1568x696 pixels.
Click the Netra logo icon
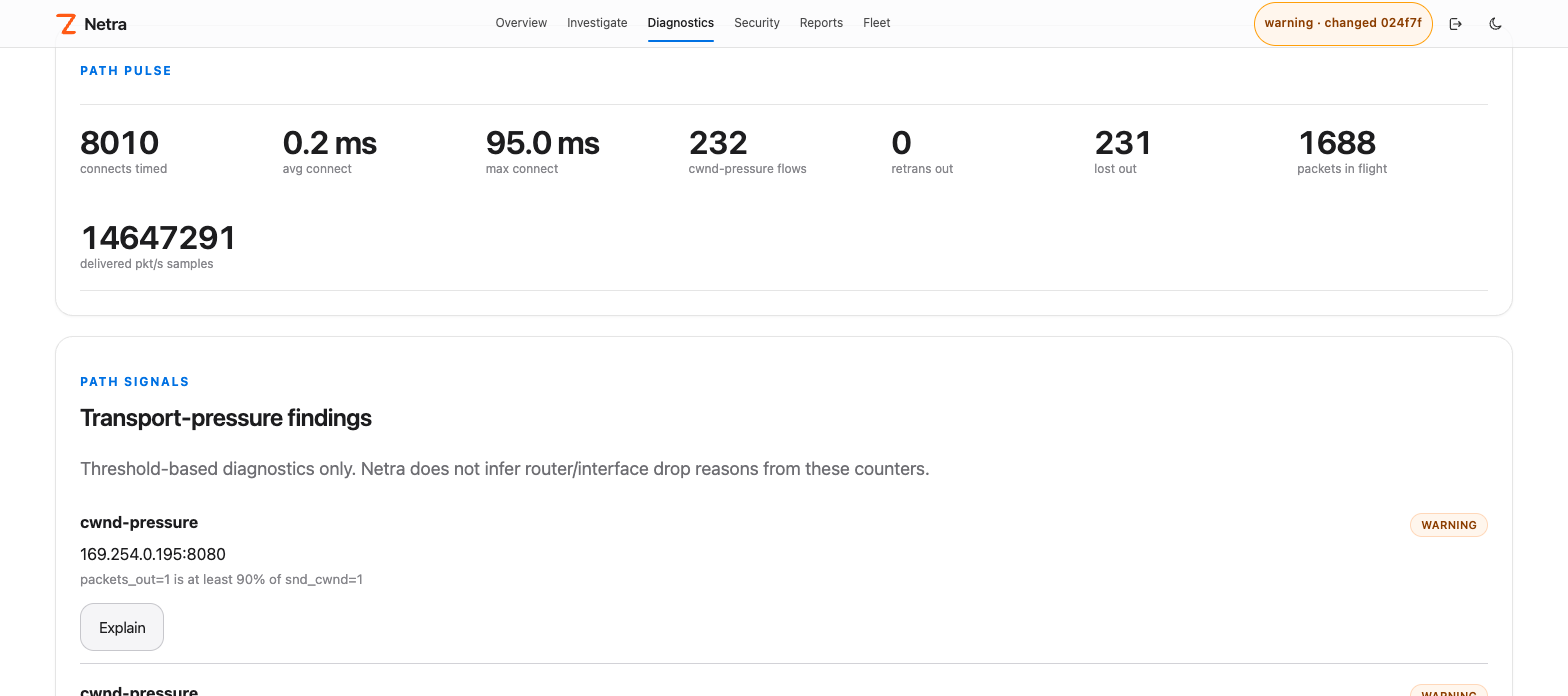click(x=67, y=24)
